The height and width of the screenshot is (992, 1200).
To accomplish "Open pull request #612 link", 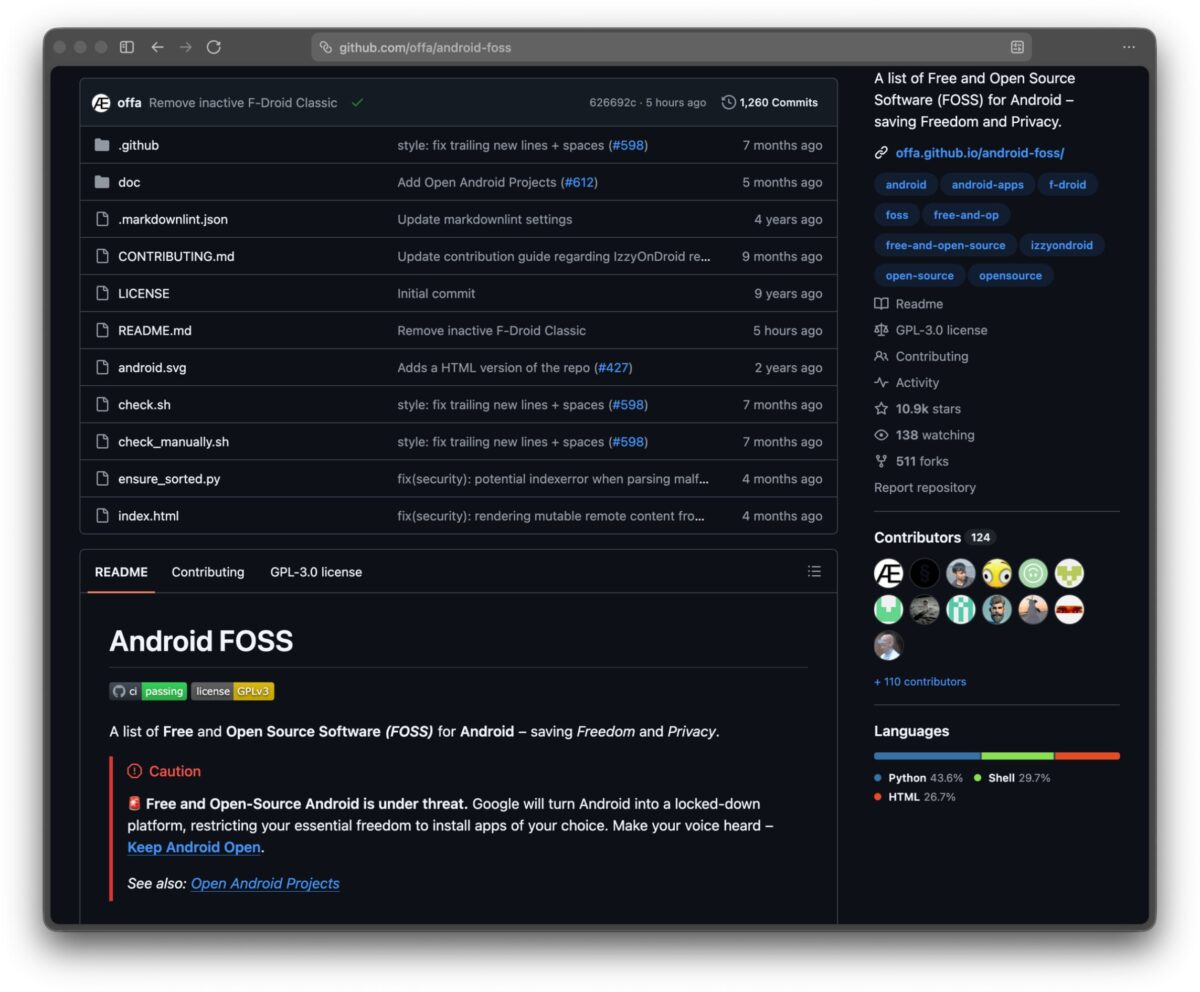I will (x=579, y=183).
